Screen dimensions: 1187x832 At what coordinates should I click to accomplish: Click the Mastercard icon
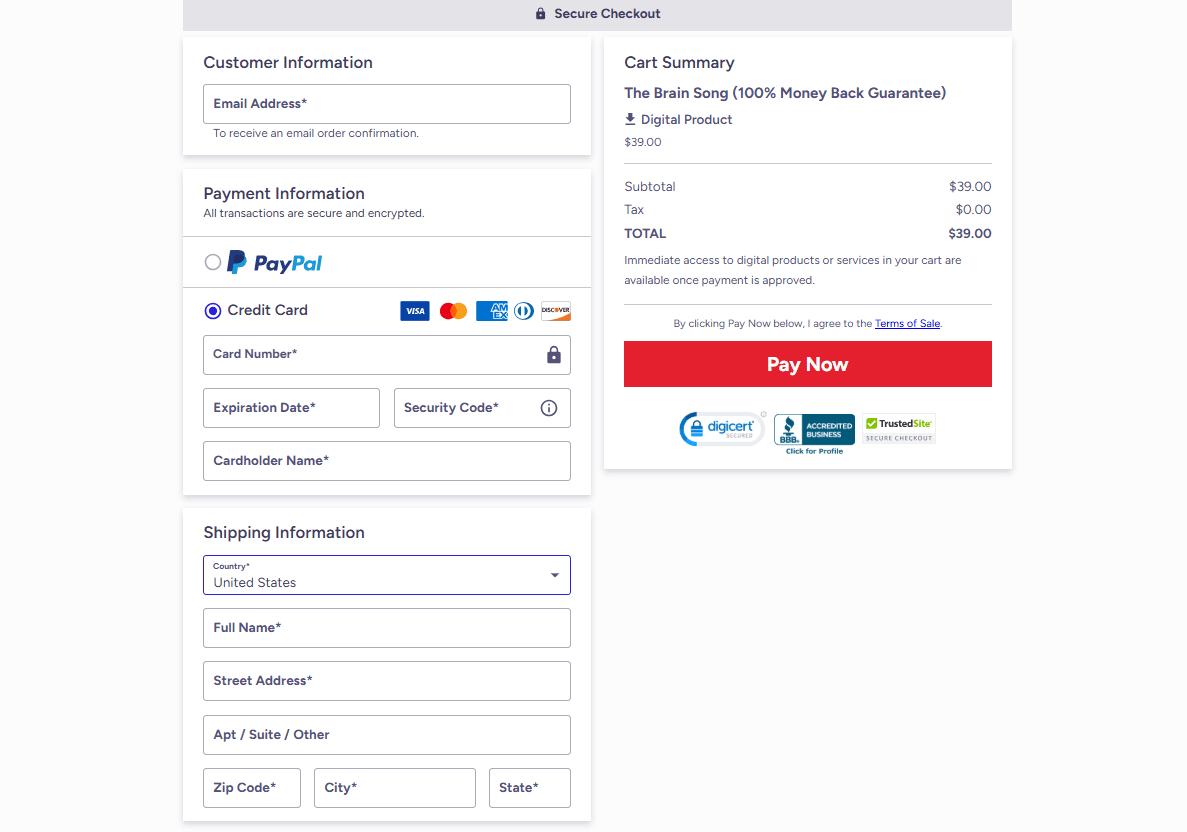(453, 310)
